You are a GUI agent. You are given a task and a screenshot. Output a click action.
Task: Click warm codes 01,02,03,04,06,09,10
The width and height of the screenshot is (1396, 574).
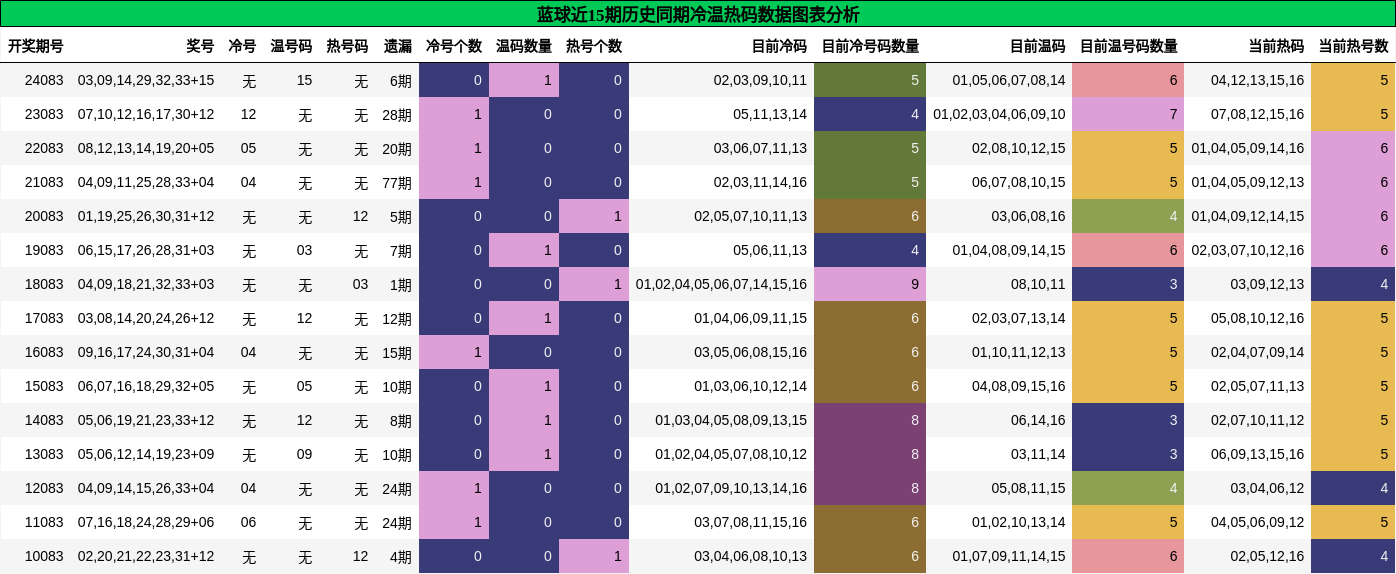coord(999,114)
